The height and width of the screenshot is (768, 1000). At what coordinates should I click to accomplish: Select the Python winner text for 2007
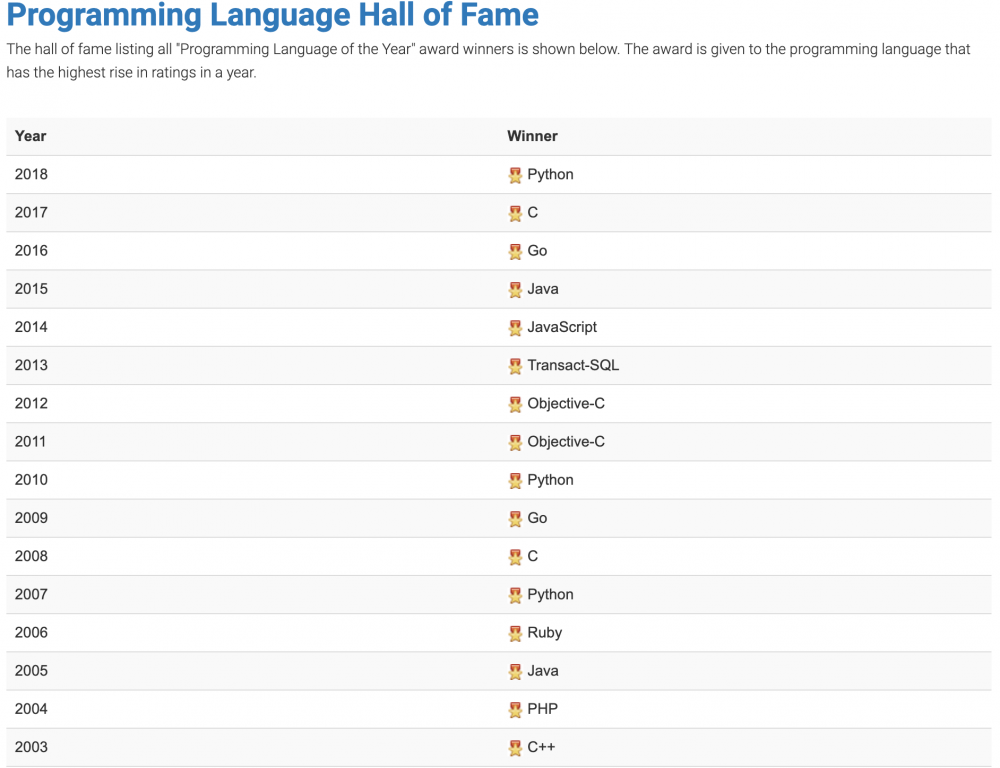(x=550, y=596)
